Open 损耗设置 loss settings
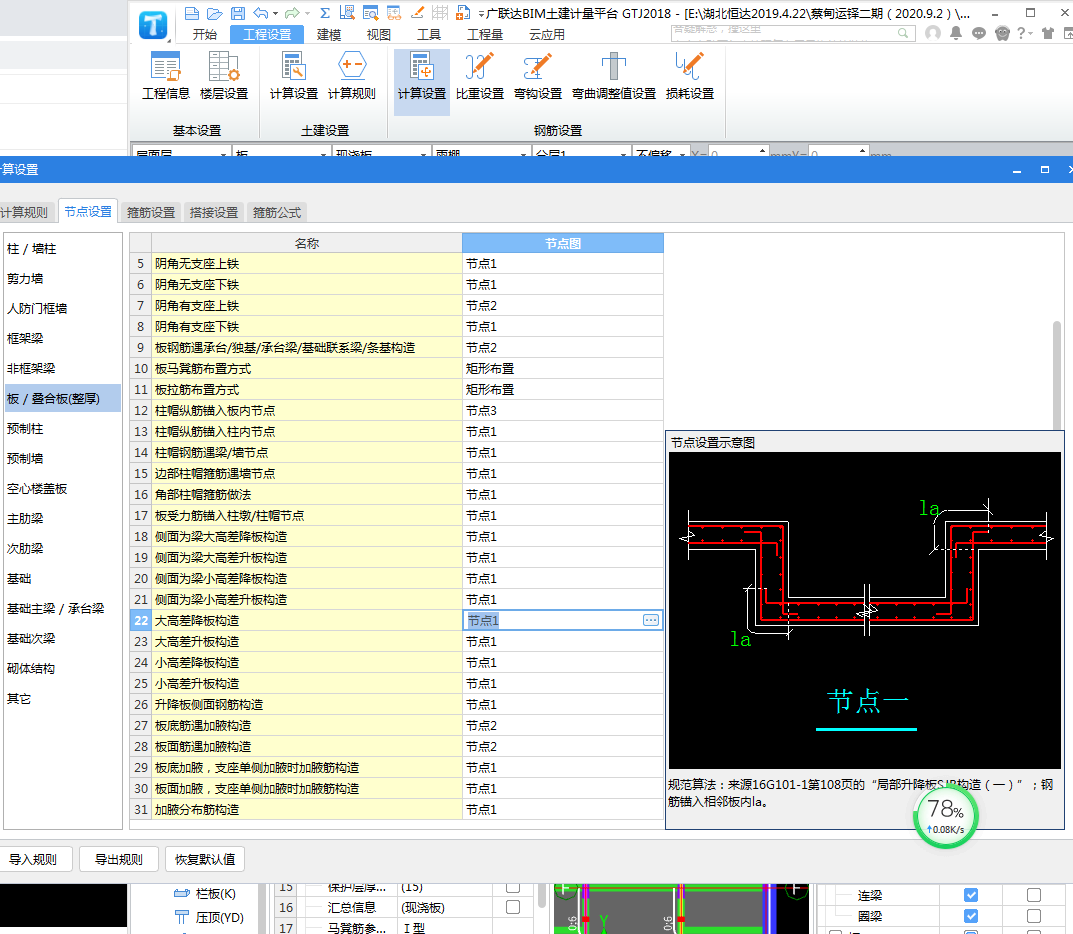The image size is (1073, 934). click(690, 76)
